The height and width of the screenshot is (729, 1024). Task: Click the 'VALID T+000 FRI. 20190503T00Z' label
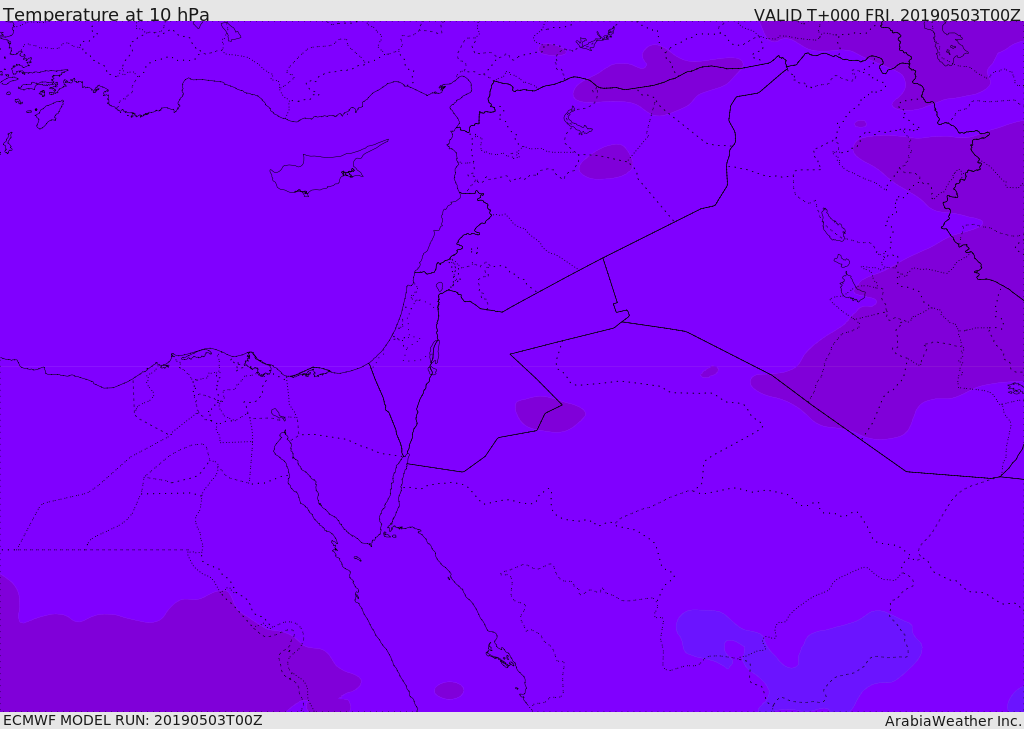[x=887, y=15]
